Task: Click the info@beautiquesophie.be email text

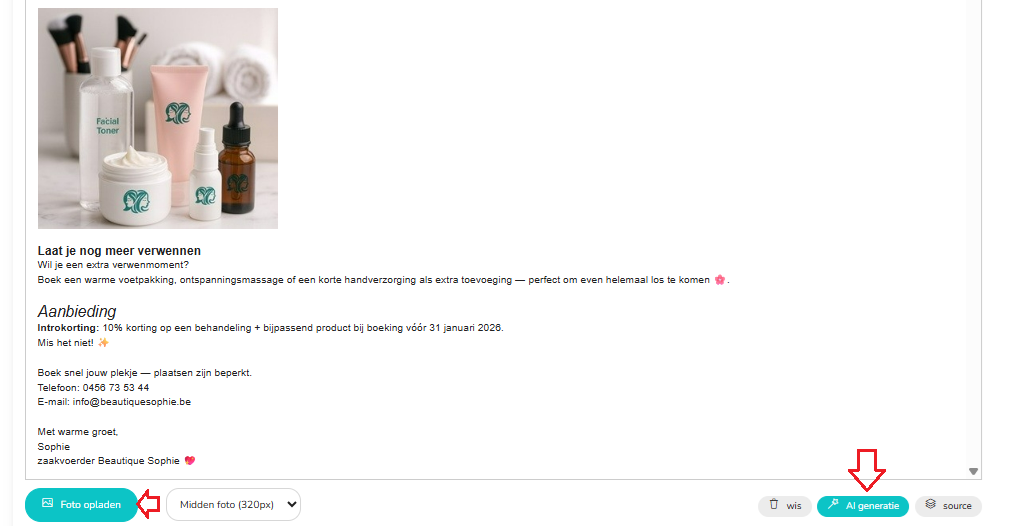Action: [132, 402]
